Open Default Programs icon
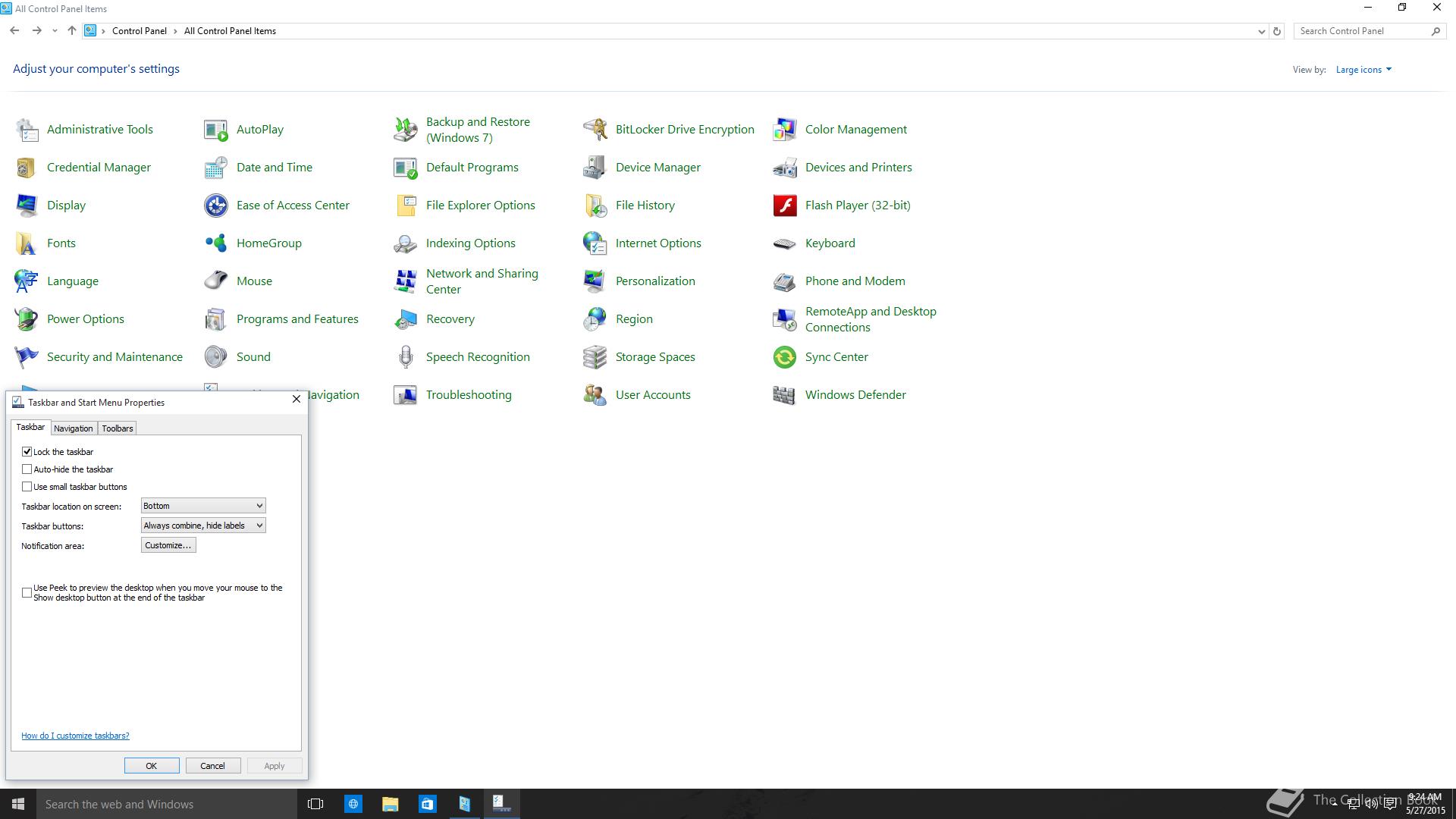Viewport: 1456px width, 819px height. pos(406,168)
